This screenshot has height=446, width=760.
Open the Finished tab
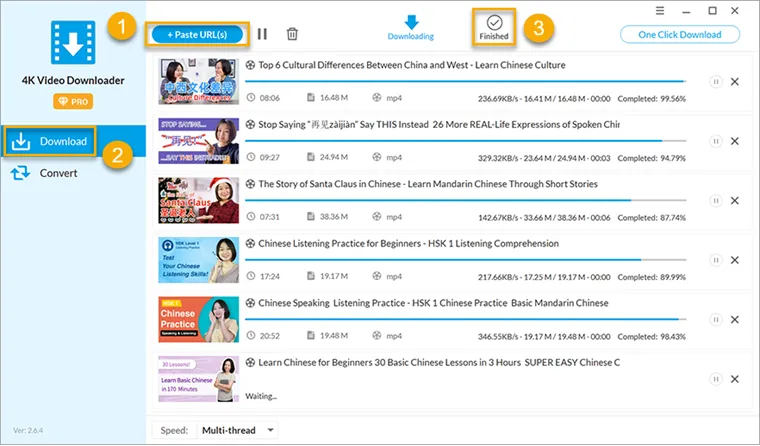(494, 28)
